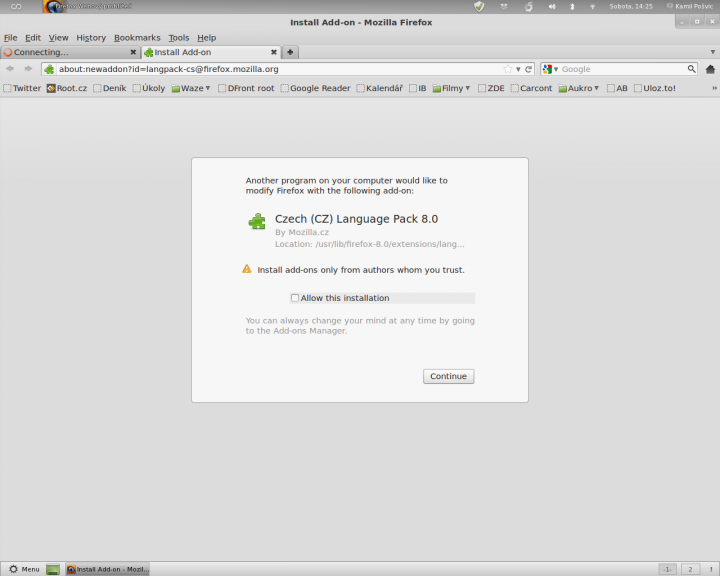Open the History menu
Image resolution: width=720 pixels, height=576 pixels.
(x=91, y=38)
